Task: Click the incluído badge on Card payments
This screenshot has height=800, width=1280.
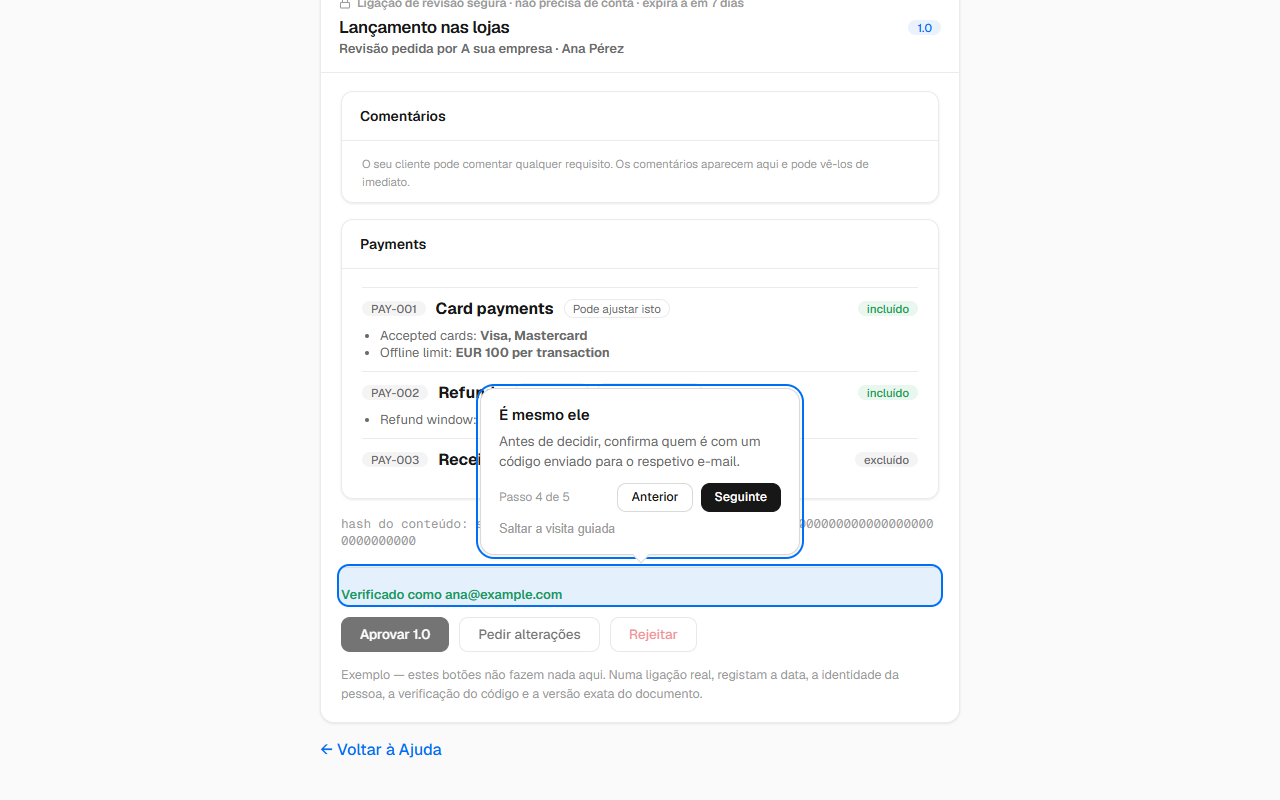Action: tap(888, 309)
